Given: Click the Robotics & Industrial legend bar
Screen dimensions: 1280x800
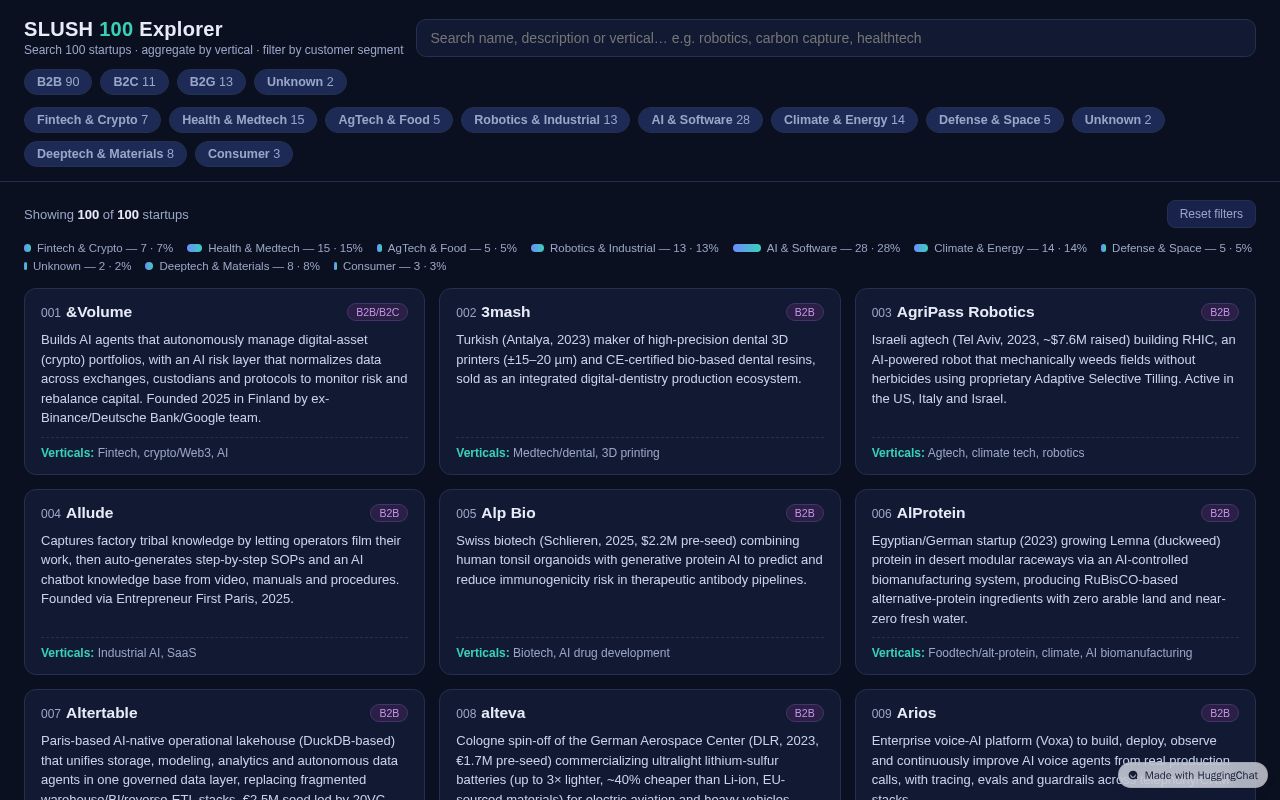Looking at the screenshot, I should point(537,248).
